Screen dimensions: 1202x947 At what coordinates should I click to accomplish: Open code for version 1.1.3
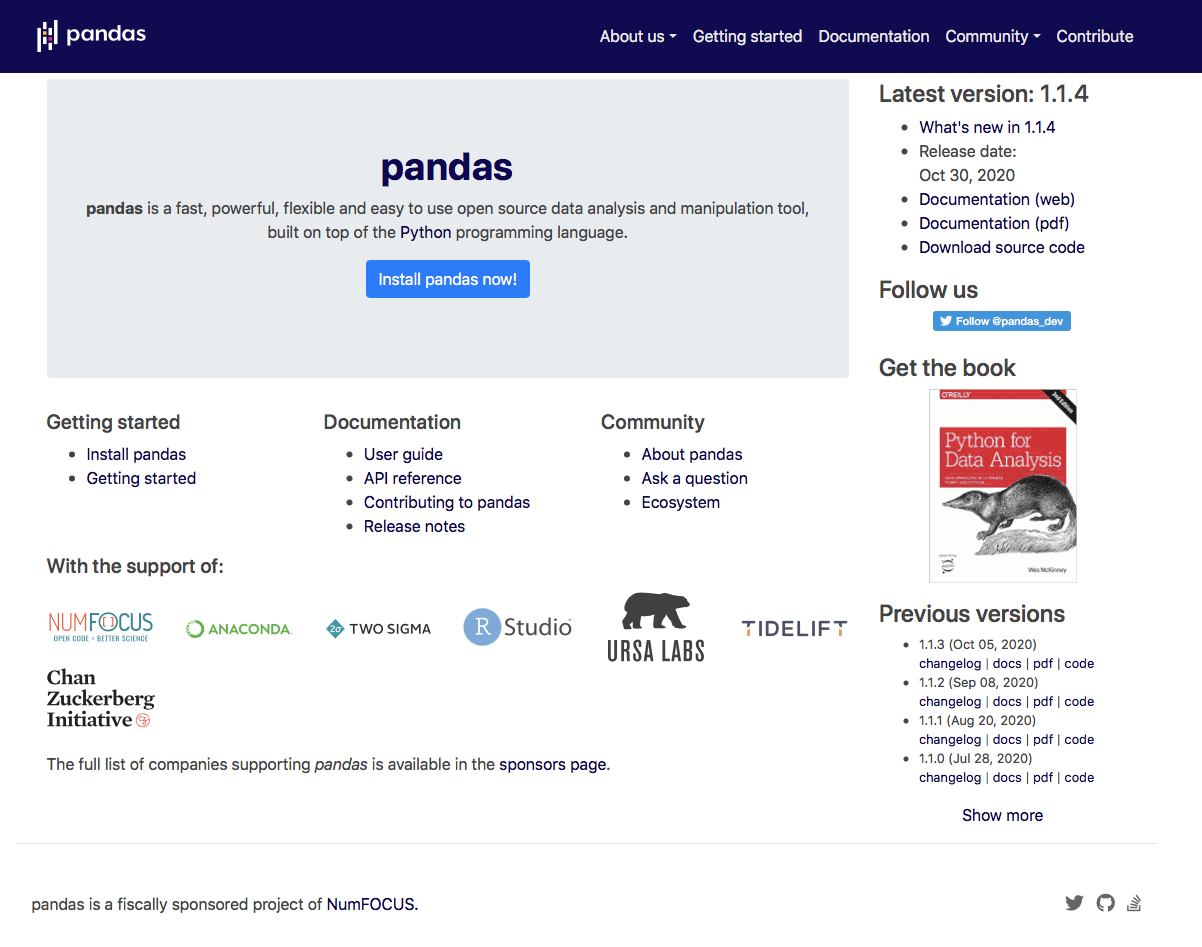(1079, 663)
